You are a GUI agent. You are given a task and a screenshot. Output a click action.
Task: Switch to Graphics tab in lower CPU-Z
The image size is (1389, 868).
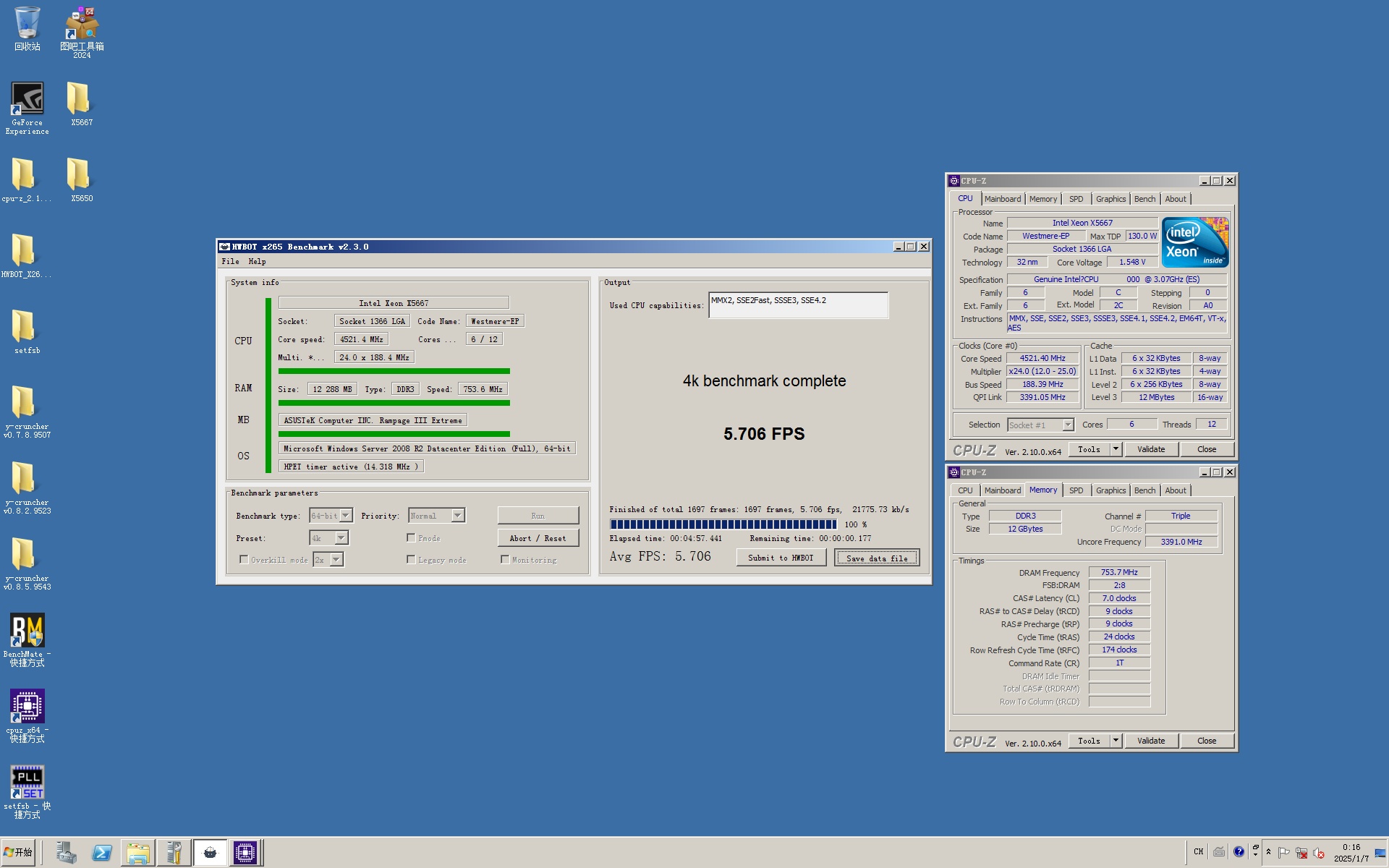point(1110,490)
